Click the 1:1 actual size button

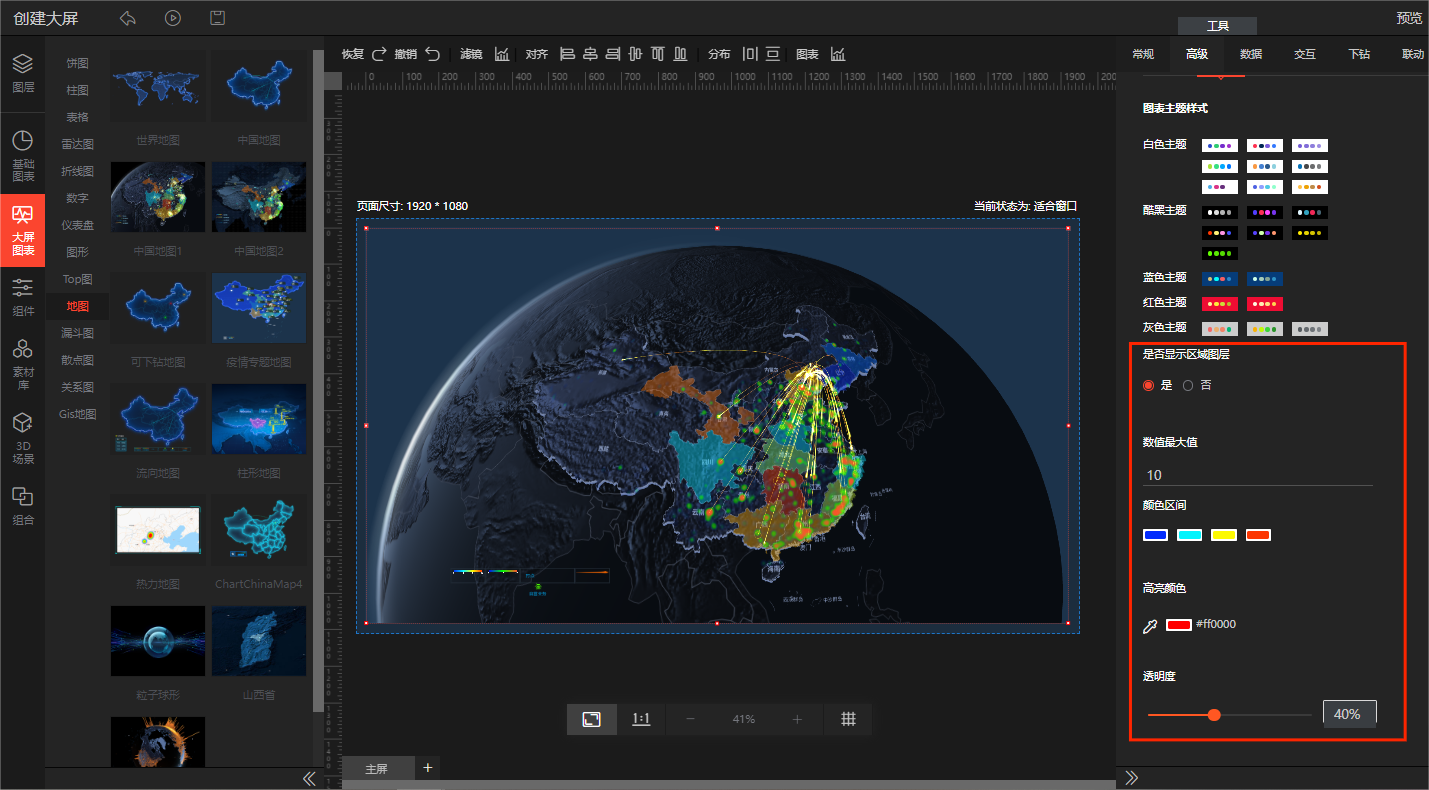click(x=641, y=719)
